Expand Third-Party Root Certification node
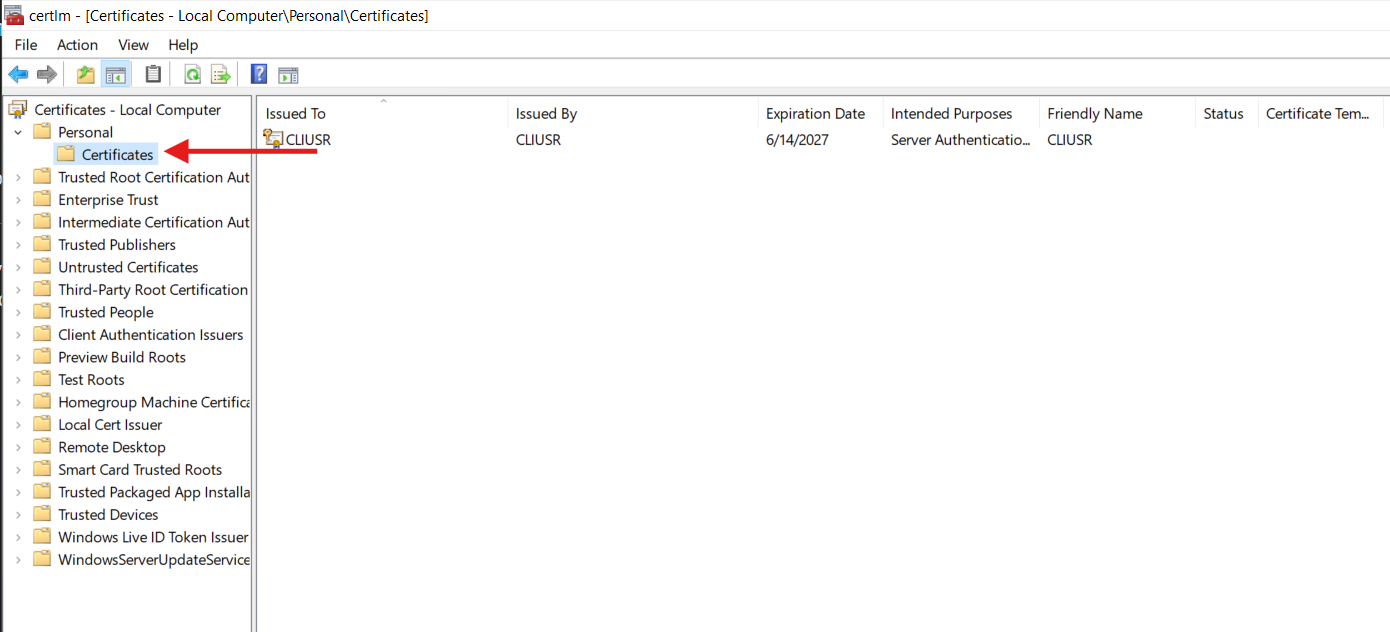The image size is (1390, 632). click(x=18, y=290)
